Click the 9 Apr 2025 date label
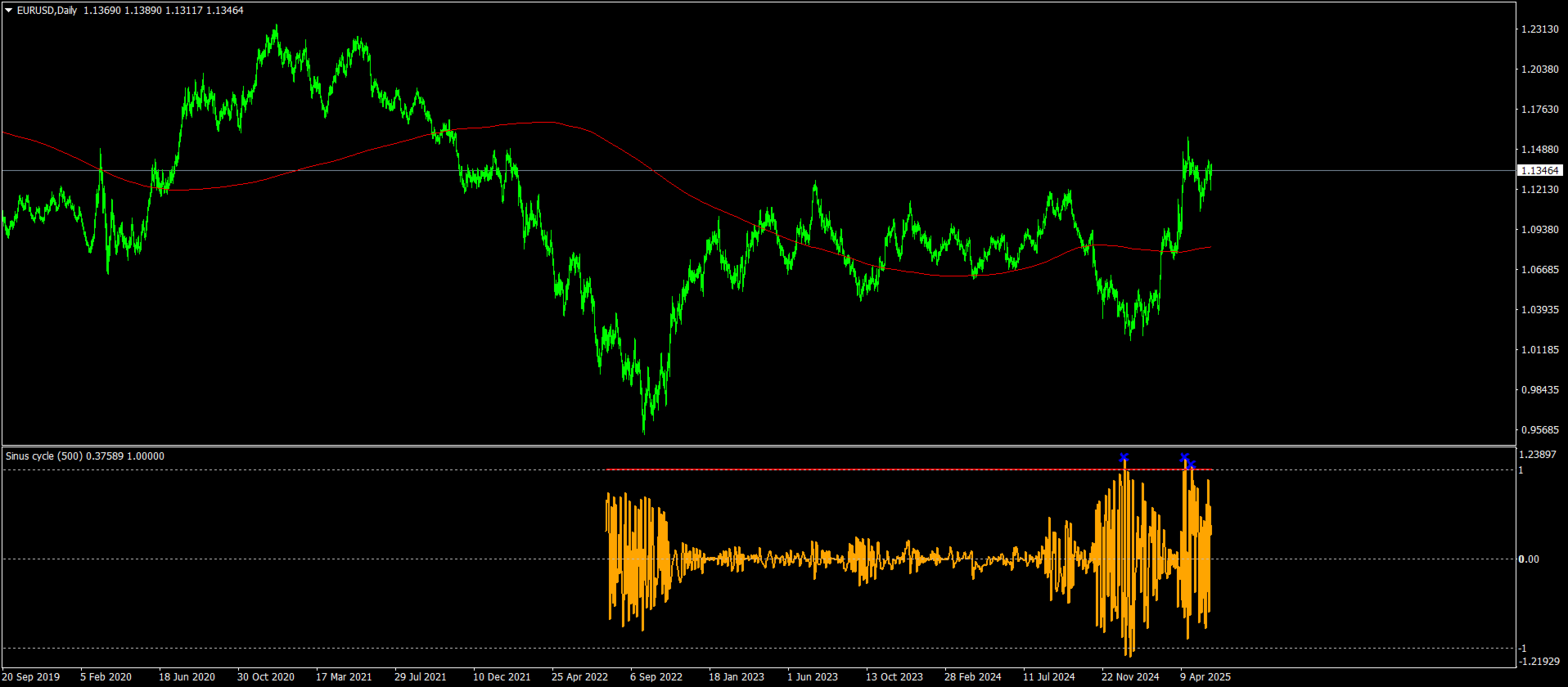This screenshot has width=1568, height=687. pyautogui.click(x=1205, y=677)
